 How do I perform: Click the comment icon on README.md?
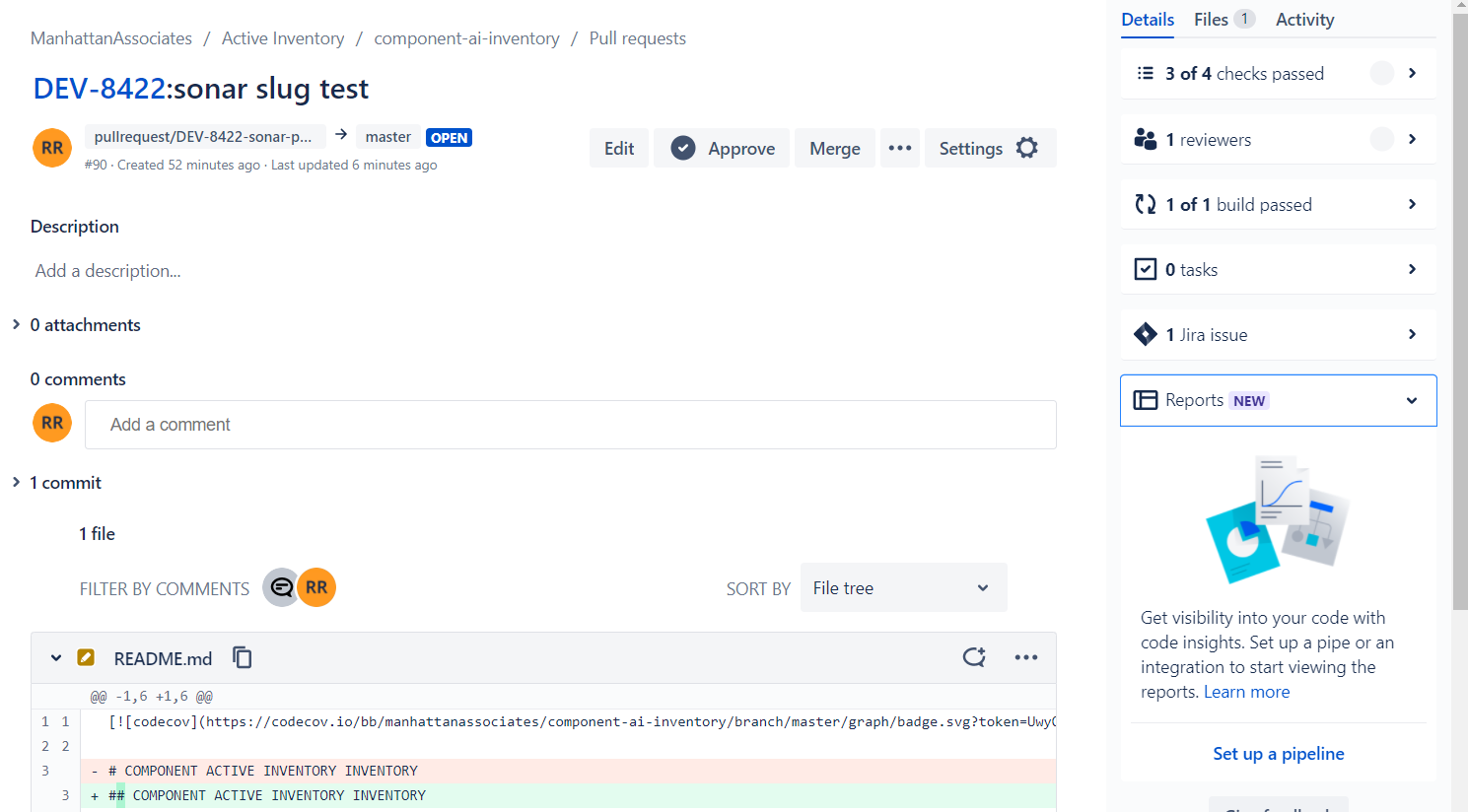pyautogui.click(x=974, y=657)
